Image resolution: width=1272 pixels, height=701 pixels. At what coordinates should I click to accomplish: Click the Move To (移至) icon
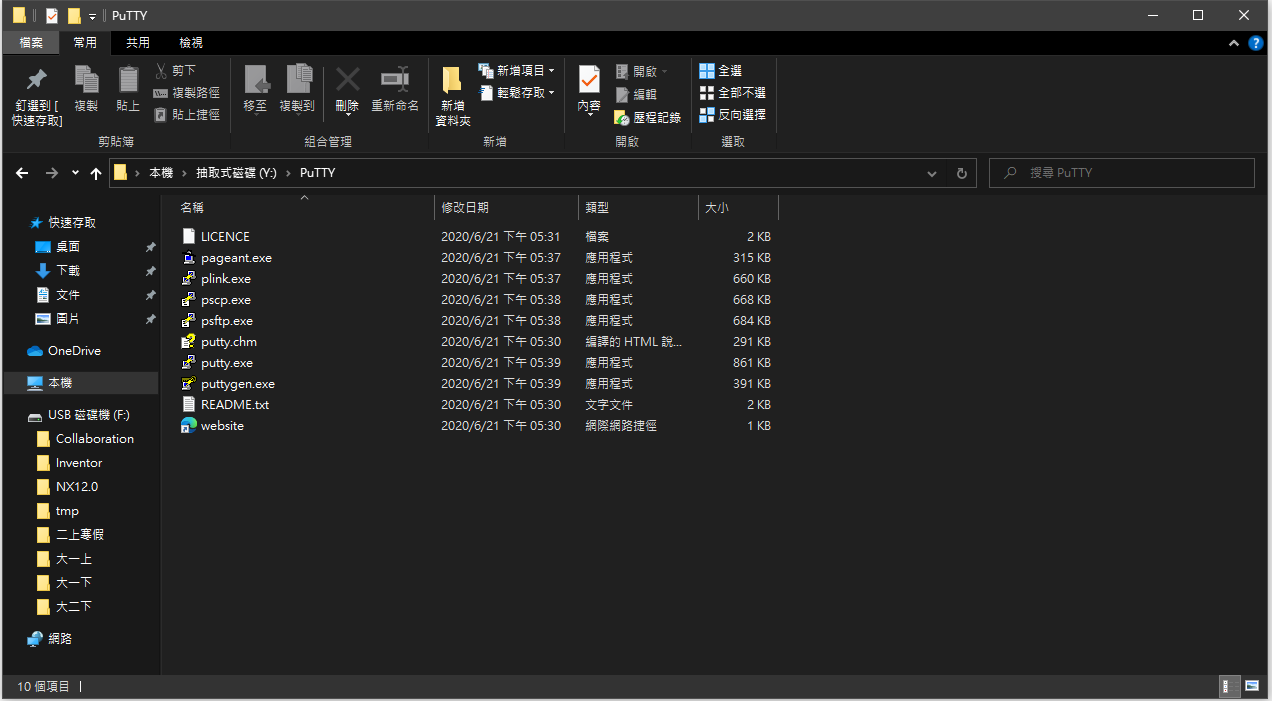(256, 80)
